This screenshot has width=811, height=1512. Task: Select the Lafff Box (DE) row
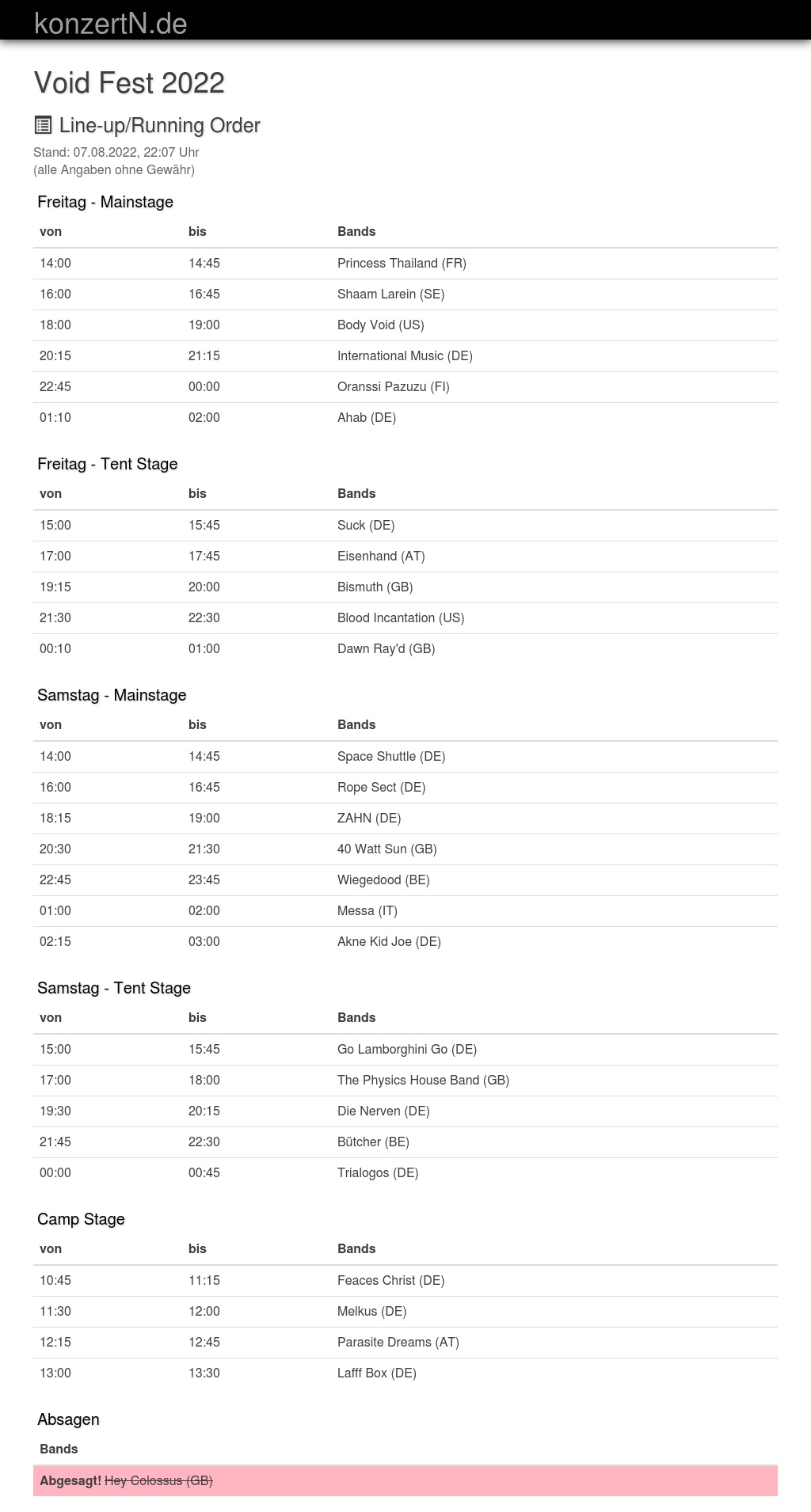376,1373
